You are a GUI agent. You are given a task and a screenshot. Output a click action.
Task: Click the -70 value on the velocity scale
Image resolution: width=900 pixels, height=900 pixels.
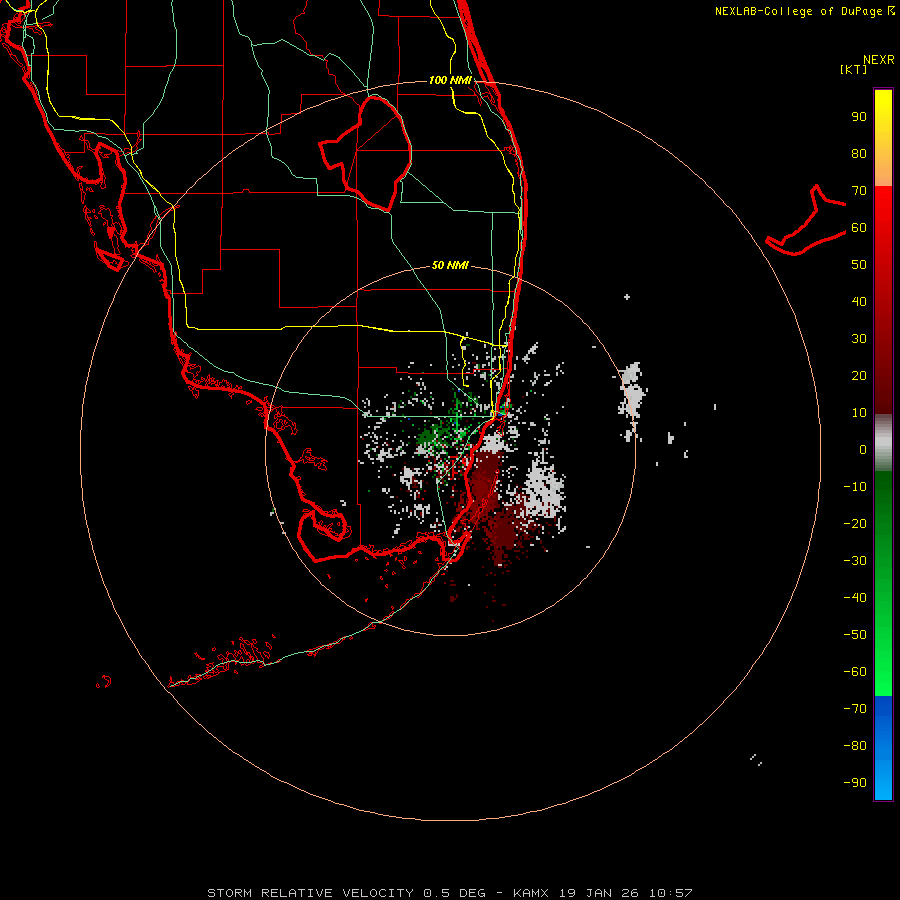point(855,708)
